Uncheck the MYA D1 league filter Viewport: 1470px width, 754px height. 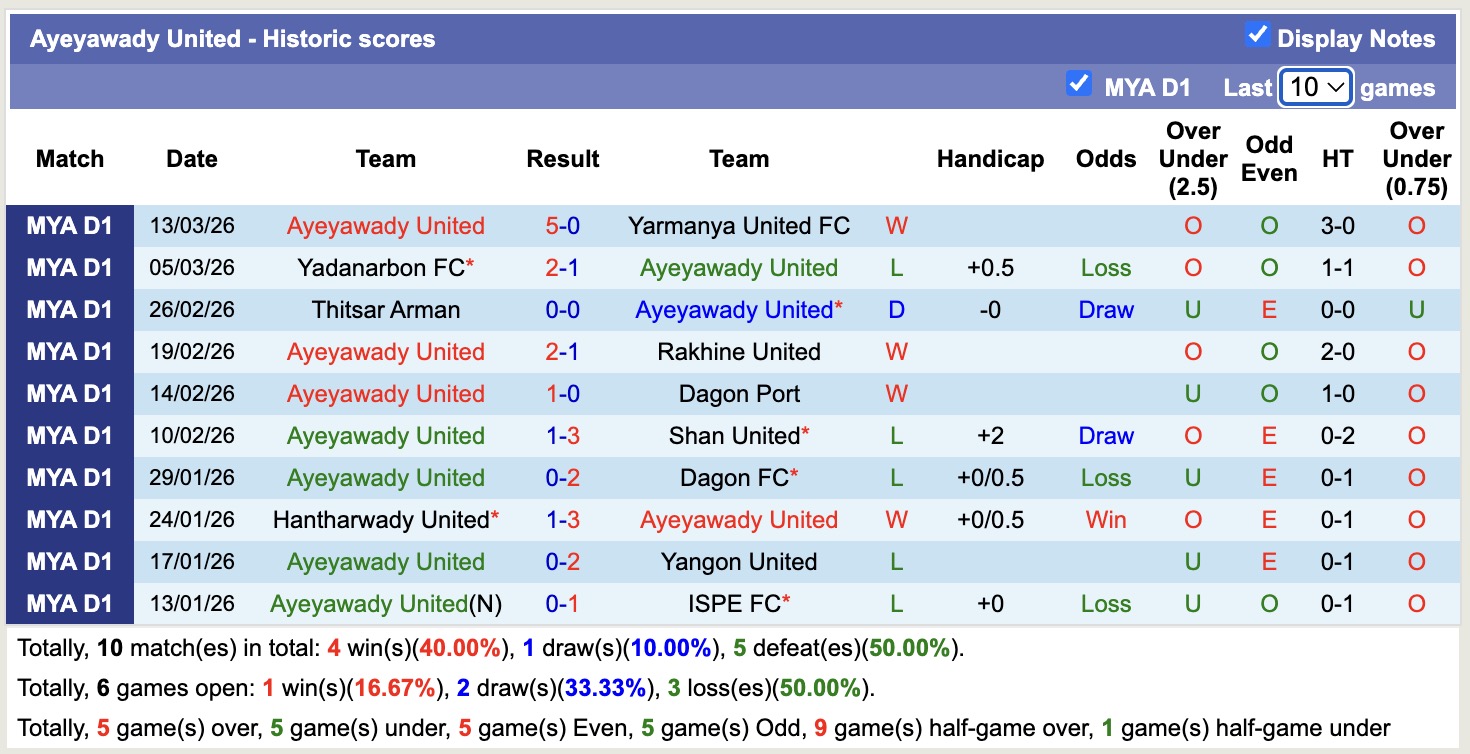click(x=1078, y=86)
